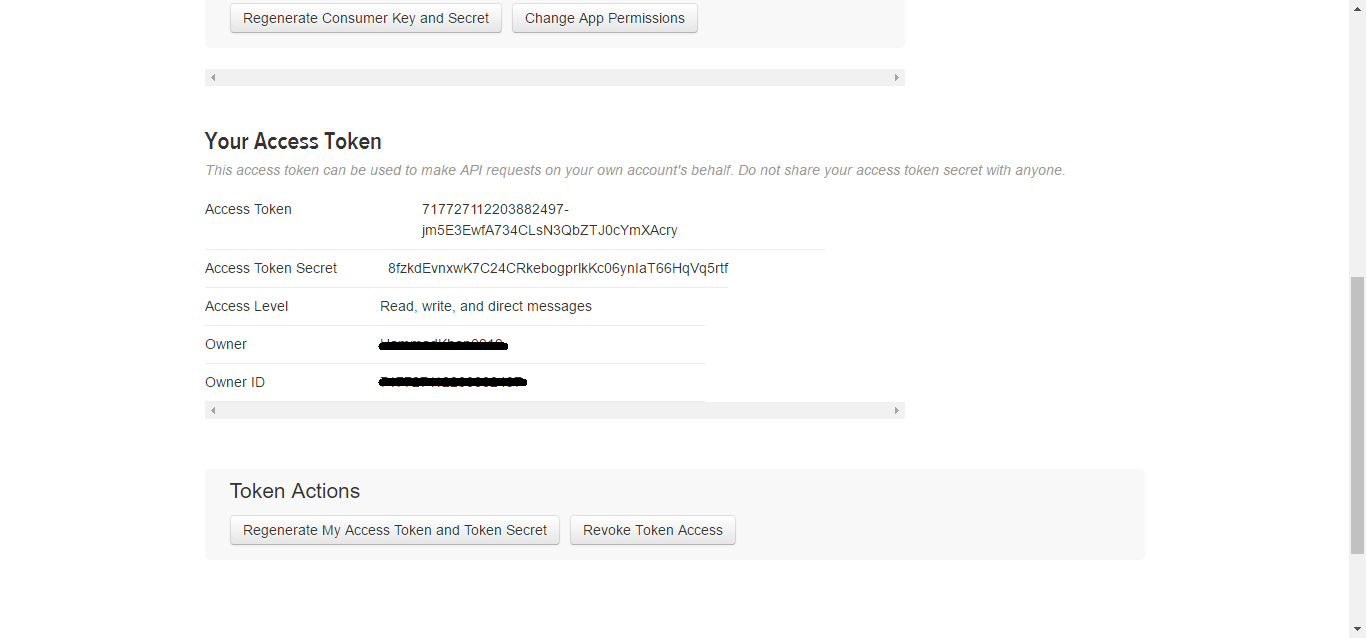Click right arrow of the upper horizontal scrollbar

tap(896, 78)
